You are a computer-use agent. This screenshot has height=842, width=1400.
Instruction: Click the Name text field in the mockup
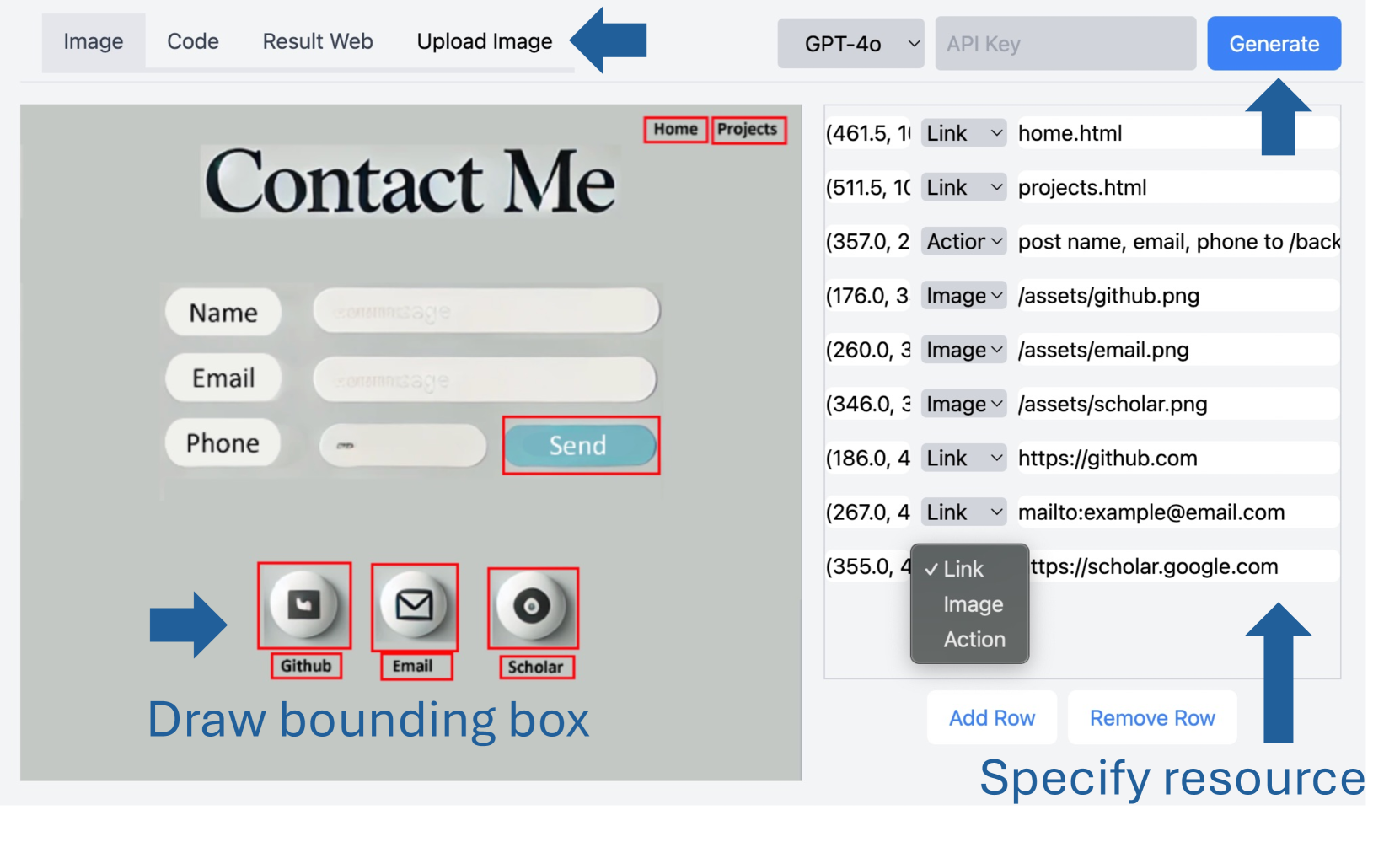486,310
